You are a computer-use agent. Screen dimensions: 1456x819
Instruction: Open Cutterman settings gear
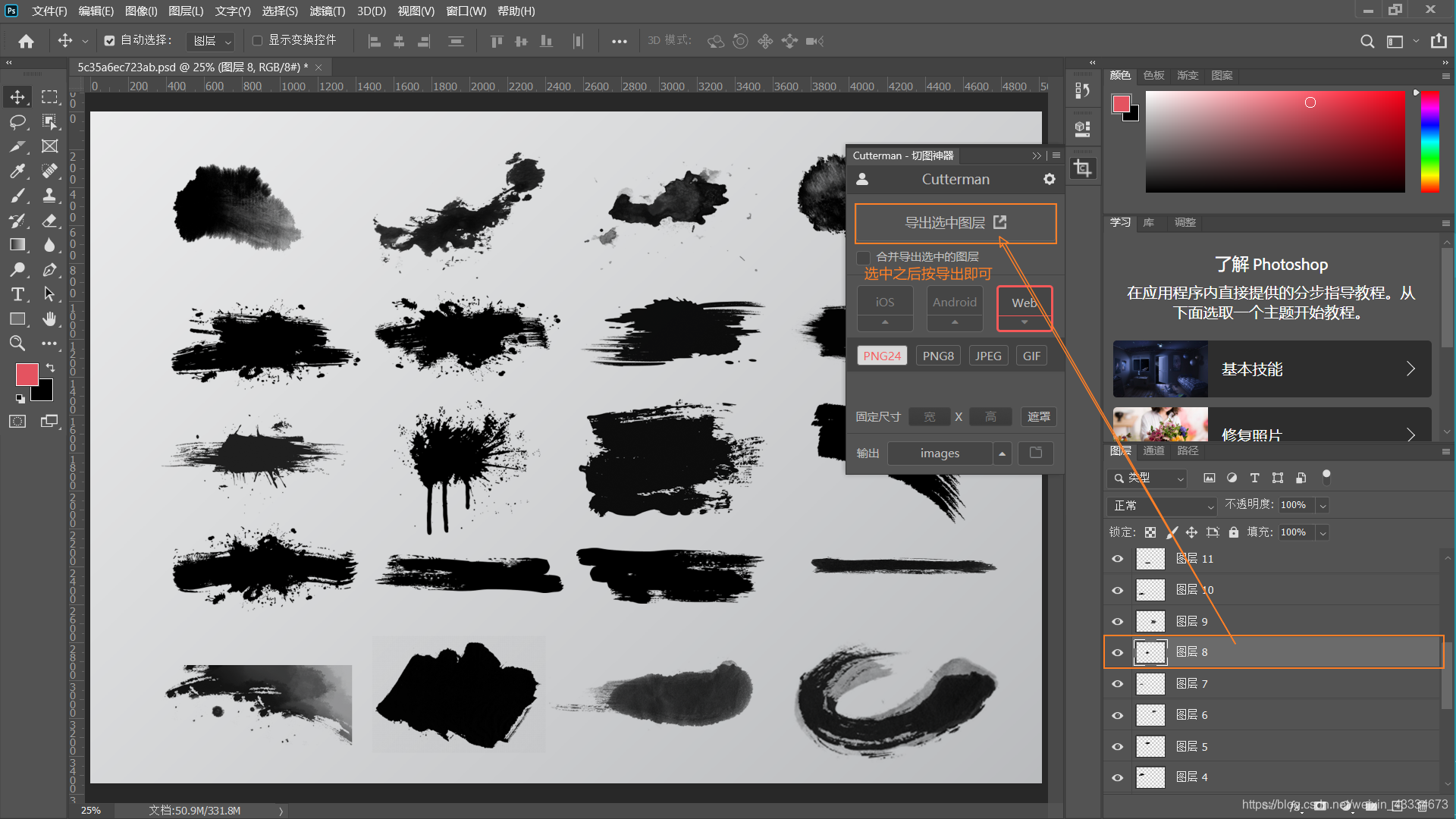tap(1049, 180)
